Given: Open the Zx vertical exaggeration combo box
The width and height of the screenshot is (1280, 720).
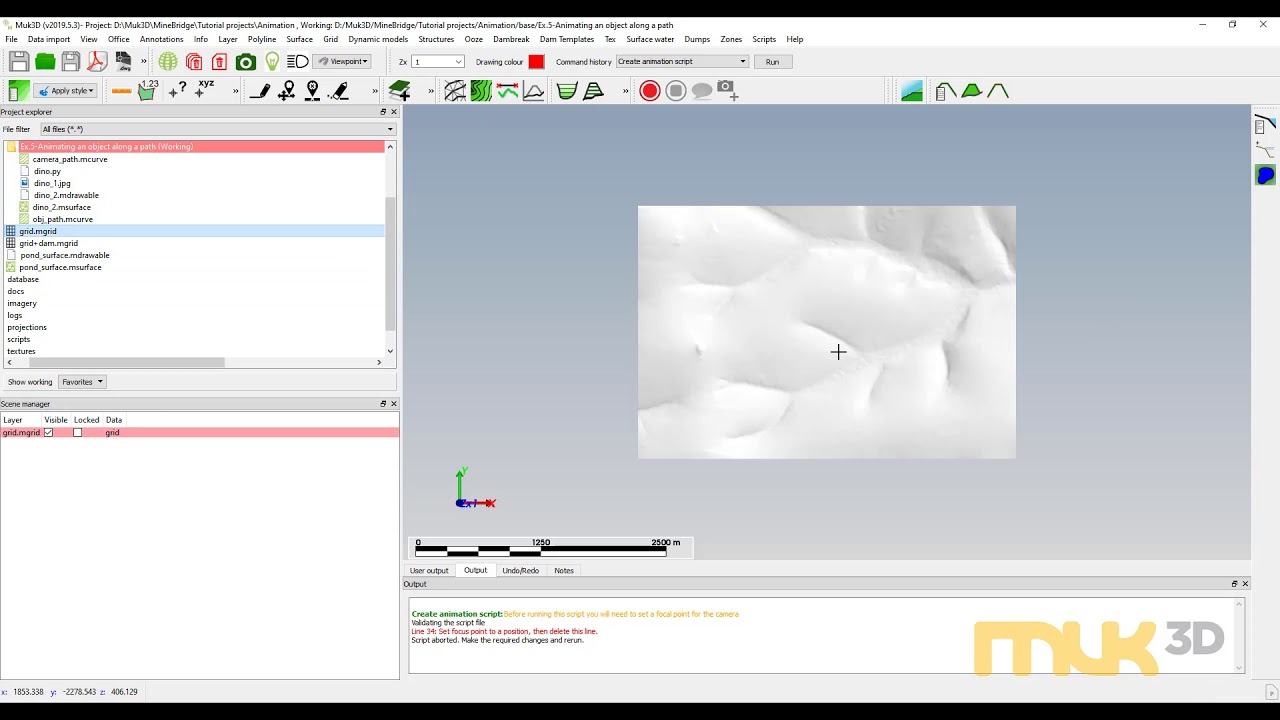Looking at the screenshot, I should click(x=438, y=62).
